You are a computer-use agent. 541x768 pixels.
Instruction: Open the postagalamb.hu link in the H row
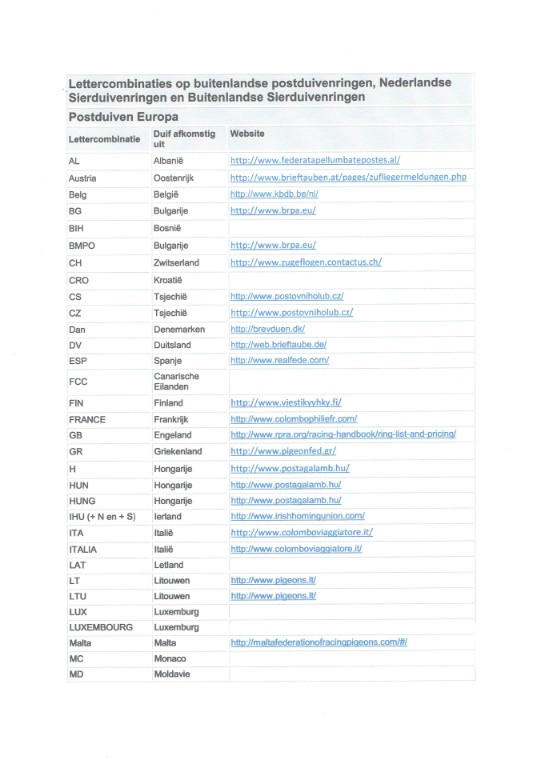click(x=290, y=468)
